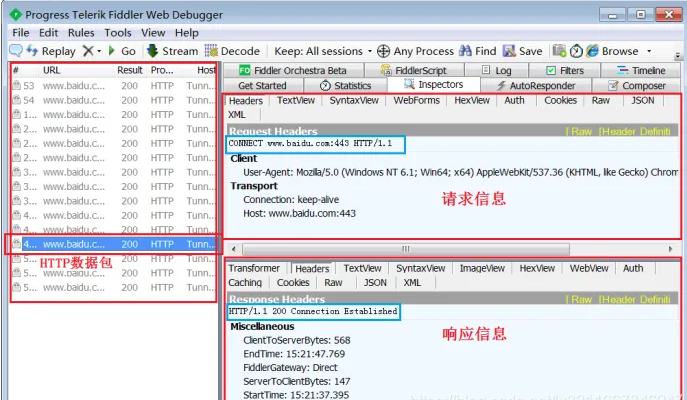Select session row number 54
The height and width of the screenshot is (400, 687).
pyautogui.click(x=114, y=100)
